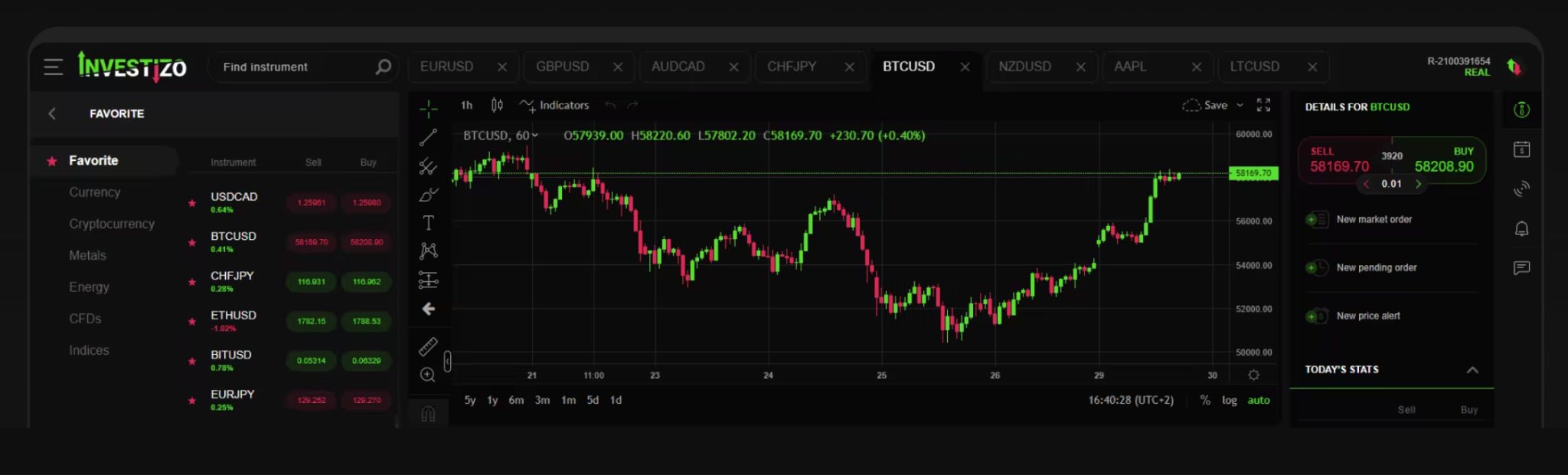Toggle the BTCUSD favorite star
1568x475 pixels.
(x=191, y=243)
